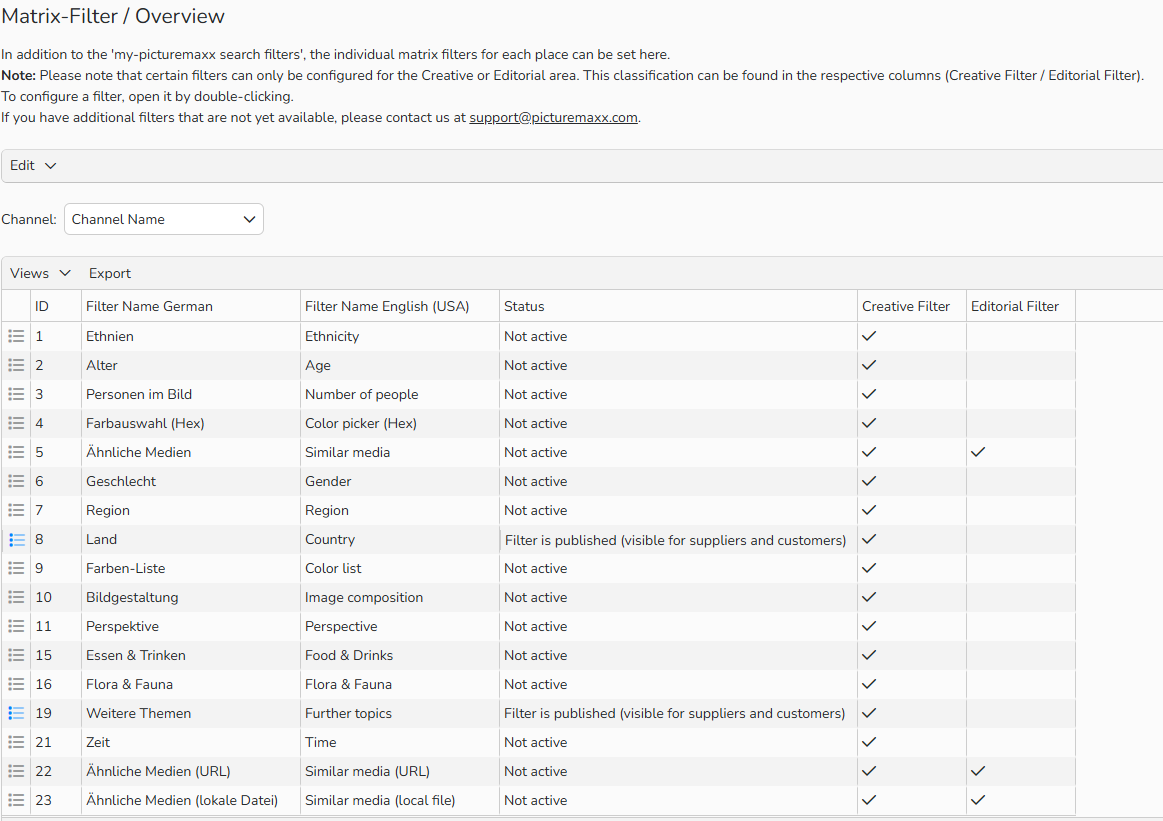Select the 'Perspective' English name cell
1163x821 pixels.
(x=400, y=626)
